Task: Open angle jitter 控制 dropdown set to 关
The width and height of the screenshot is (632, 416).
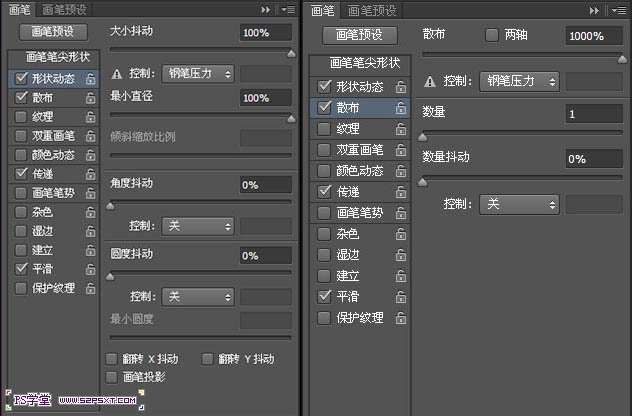Action: [x=198, y=226]
